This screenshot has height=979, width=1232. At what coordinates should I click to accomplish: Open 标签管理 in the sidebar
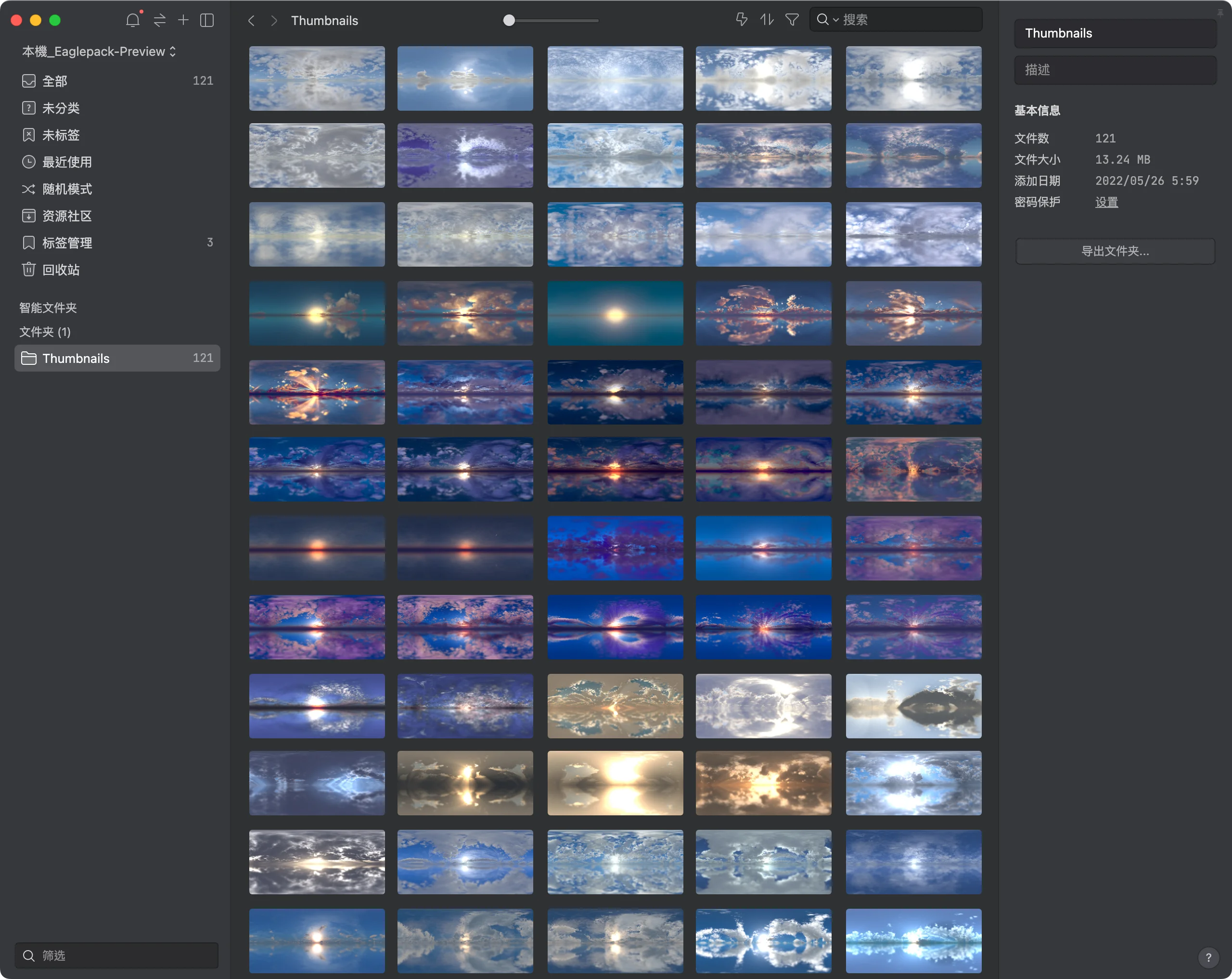click(x=117, y=242)
